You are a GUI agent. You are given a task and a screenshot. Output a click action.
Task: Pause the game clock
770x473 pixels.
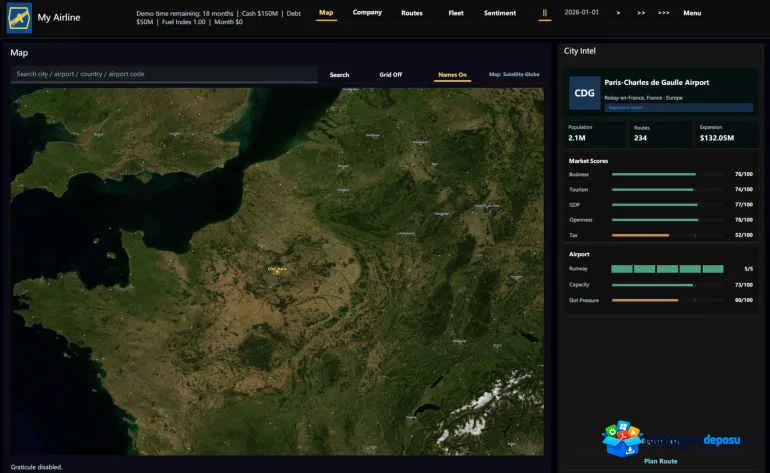(x=545, y=13)
